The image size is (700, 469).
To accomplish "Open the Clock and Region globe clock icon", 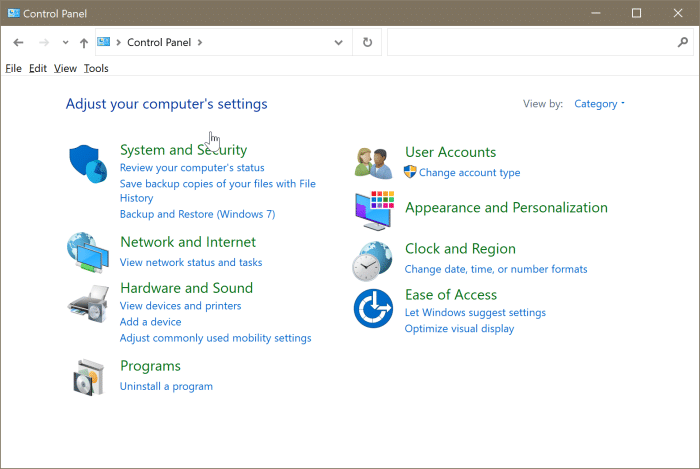I will tap(372, 261).
